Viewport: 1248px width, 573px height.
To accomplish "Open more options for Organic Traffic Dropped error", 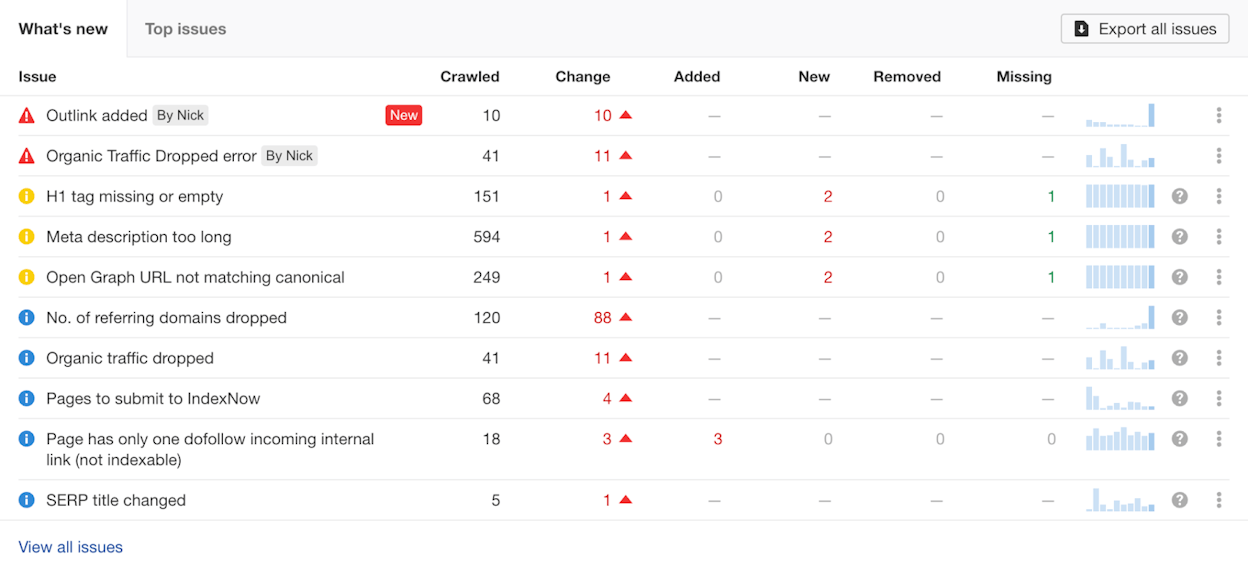I will point(1219,156).
